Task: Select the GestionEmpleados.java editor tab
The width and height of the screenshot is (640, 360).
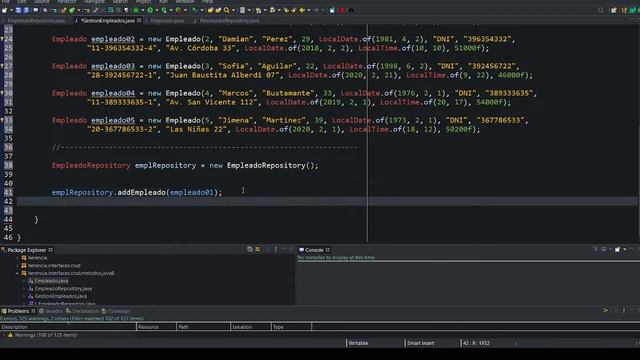Action: click(x=107, y=20)
